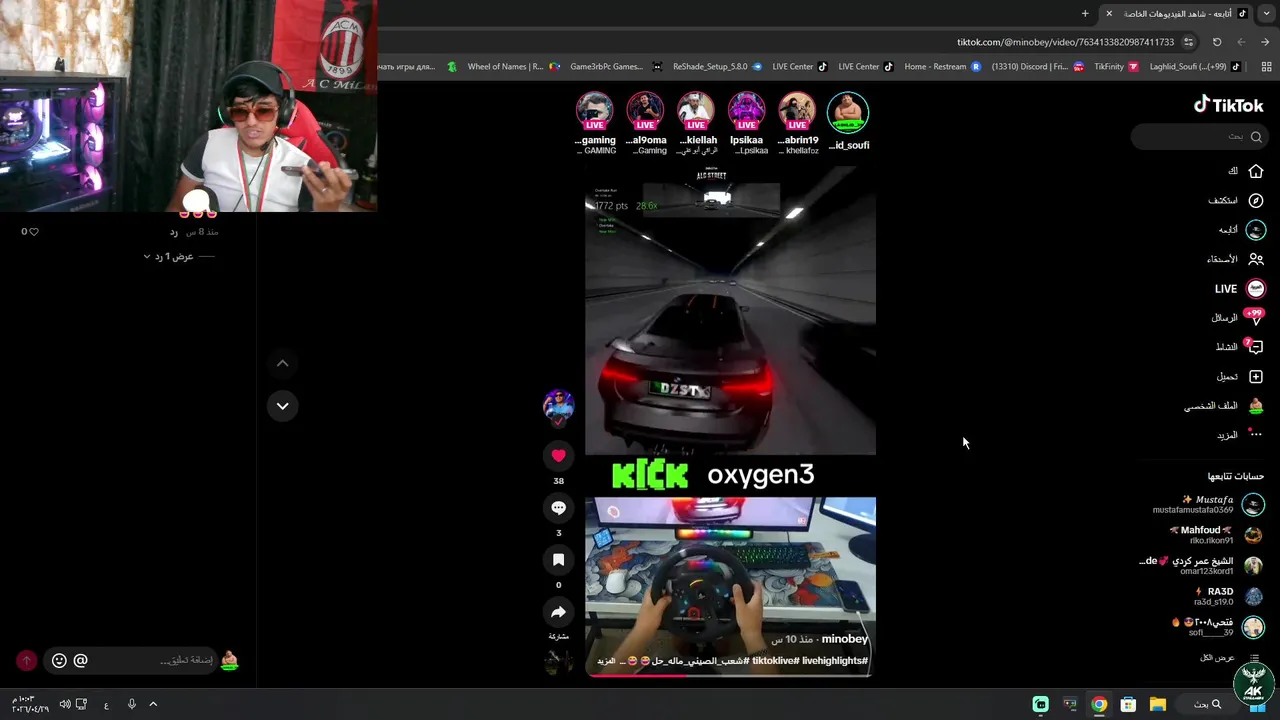Open the Explore compass icon
1280x720 pixels.
tap(1256, 200)
